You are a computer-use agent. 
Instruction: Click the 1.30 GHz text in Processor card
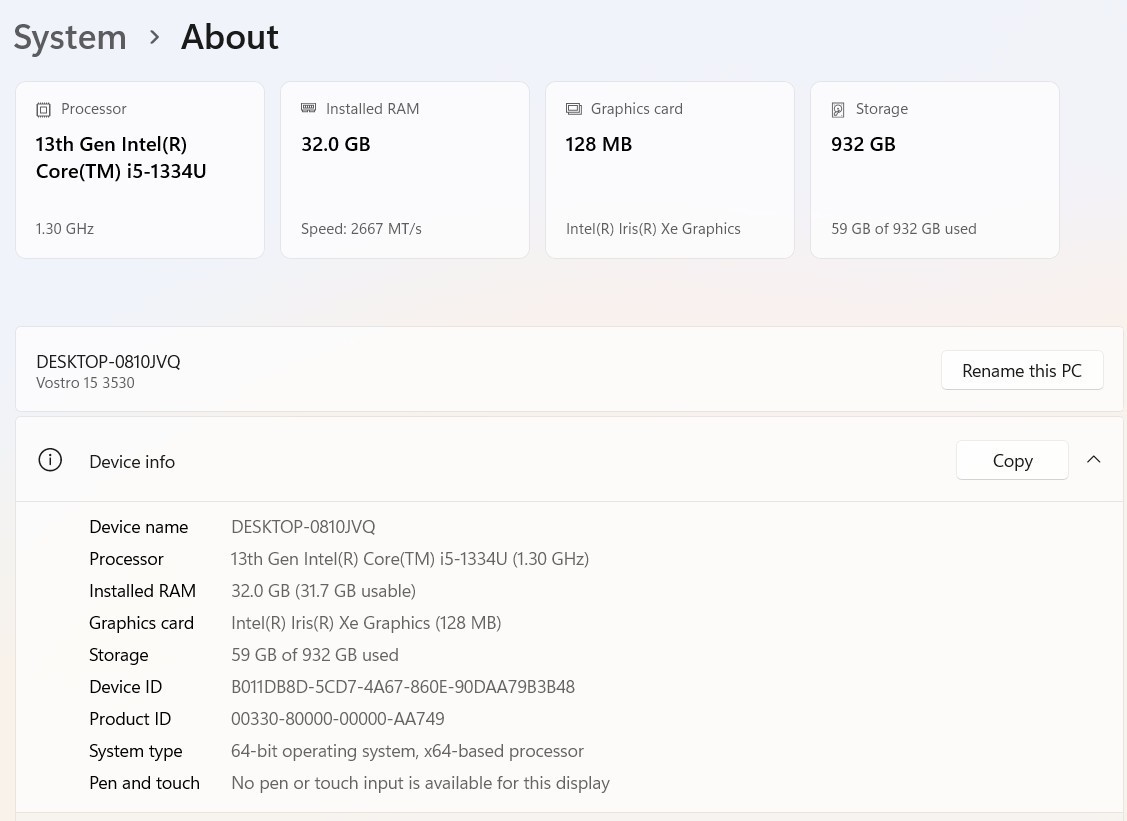[65, 229]
